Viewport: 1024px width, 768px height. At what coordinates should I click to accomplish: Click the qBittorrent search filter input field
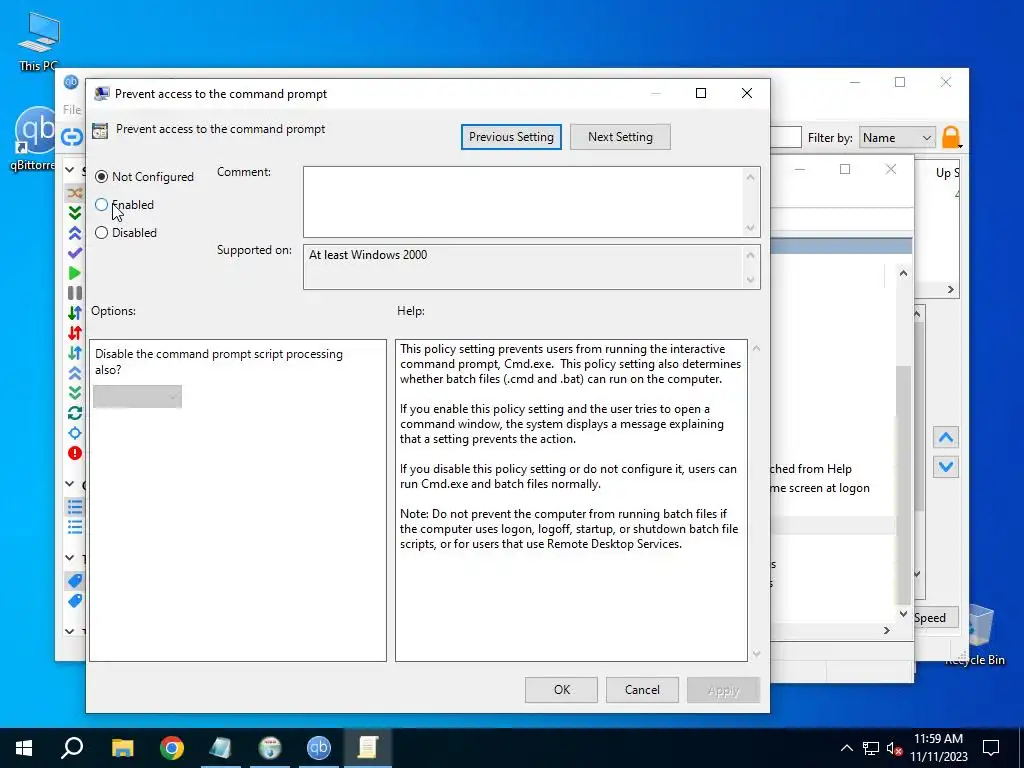786,138
